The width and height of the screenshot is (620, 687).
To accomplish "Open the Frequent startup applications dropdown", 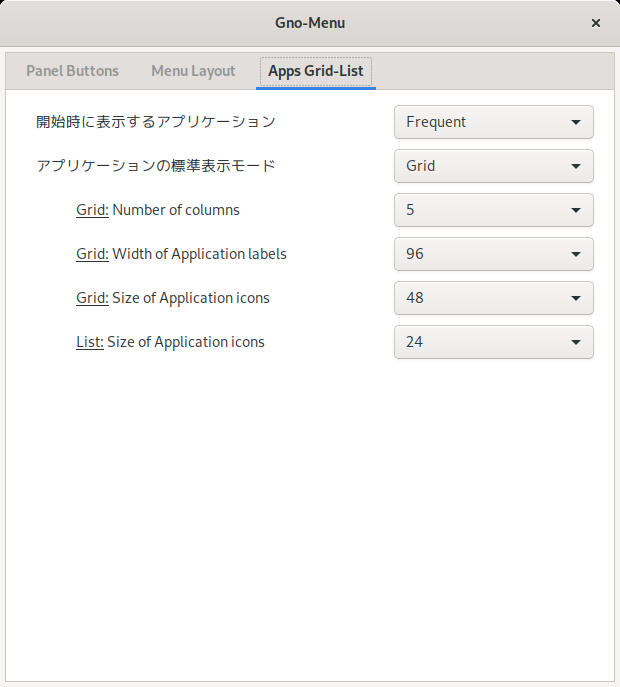I will [494, 122].
